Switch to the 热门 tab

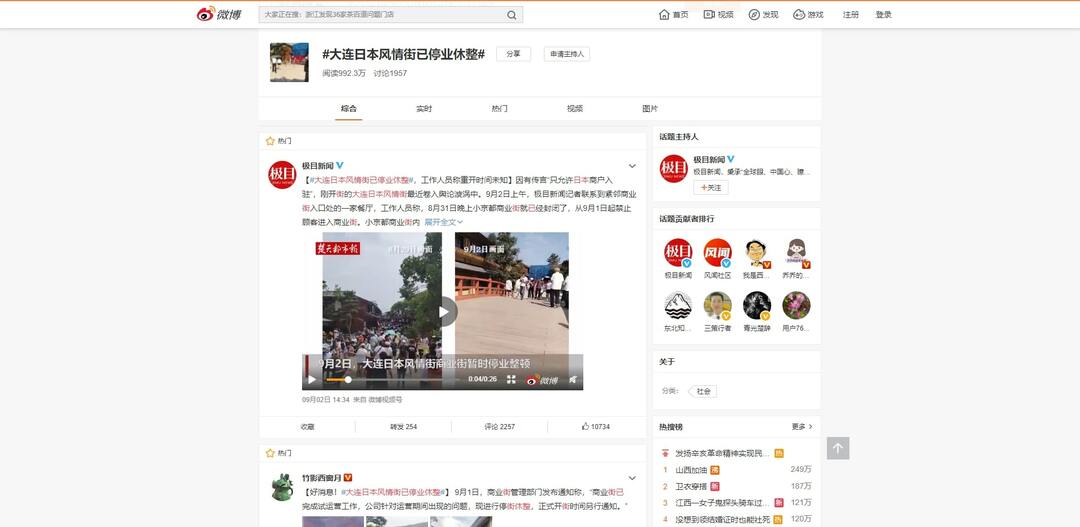pos(499,108)
